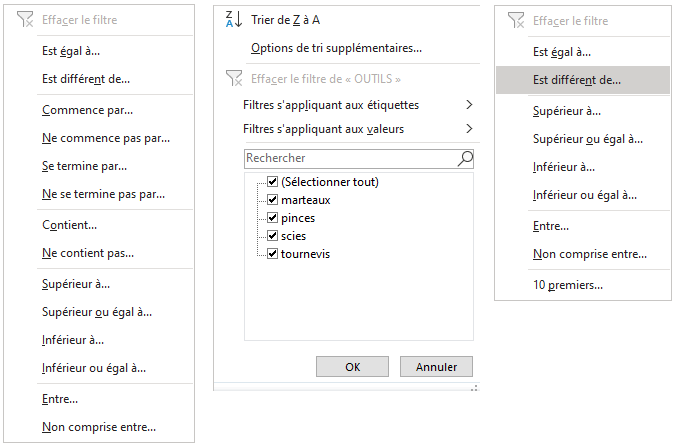Choose the highlighted Est différent de... entry
Image resolution: width=674 pixels, height=445 pixels.
tap(582, 80)
